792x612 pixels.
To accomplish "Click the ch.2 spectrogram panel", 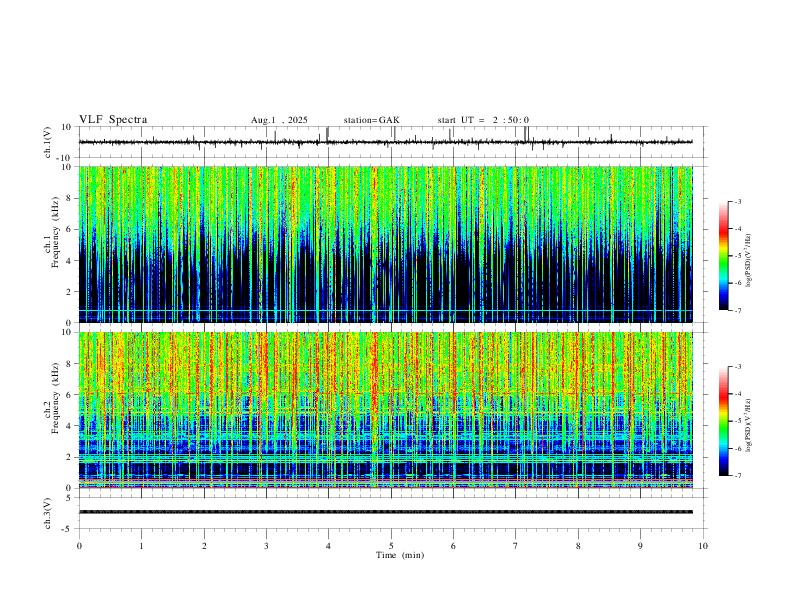I will [386, 410].
